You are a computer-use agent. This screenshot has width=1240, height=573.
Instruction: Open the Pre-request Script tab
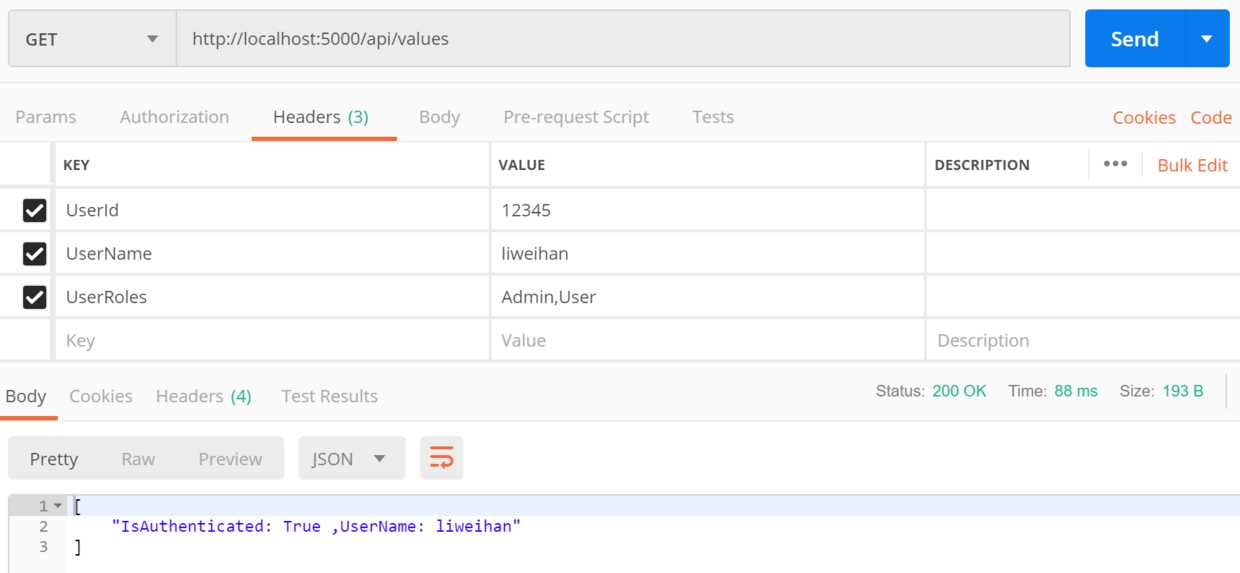click(x=576, y=117)
